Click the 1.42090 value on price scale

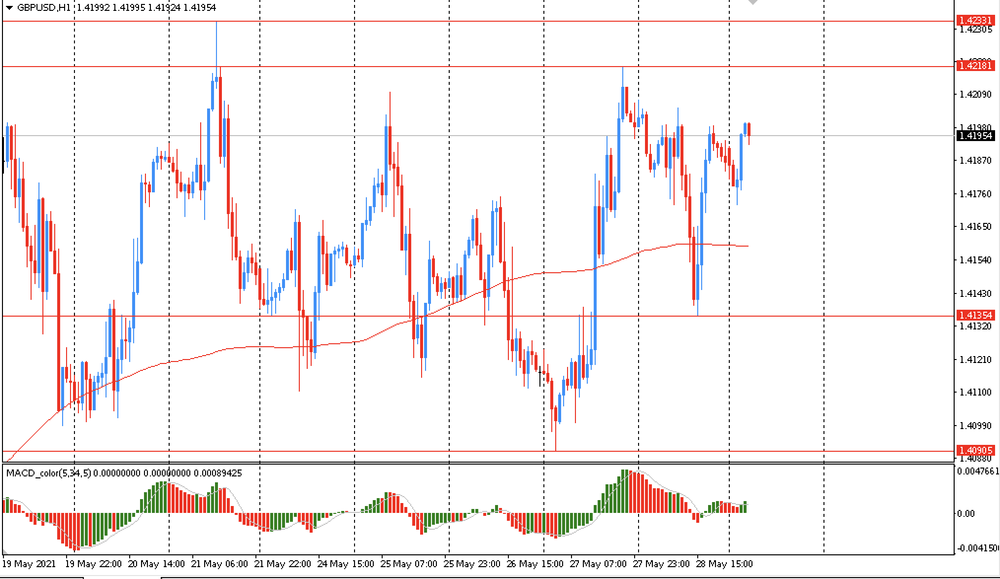coord(975,95)
